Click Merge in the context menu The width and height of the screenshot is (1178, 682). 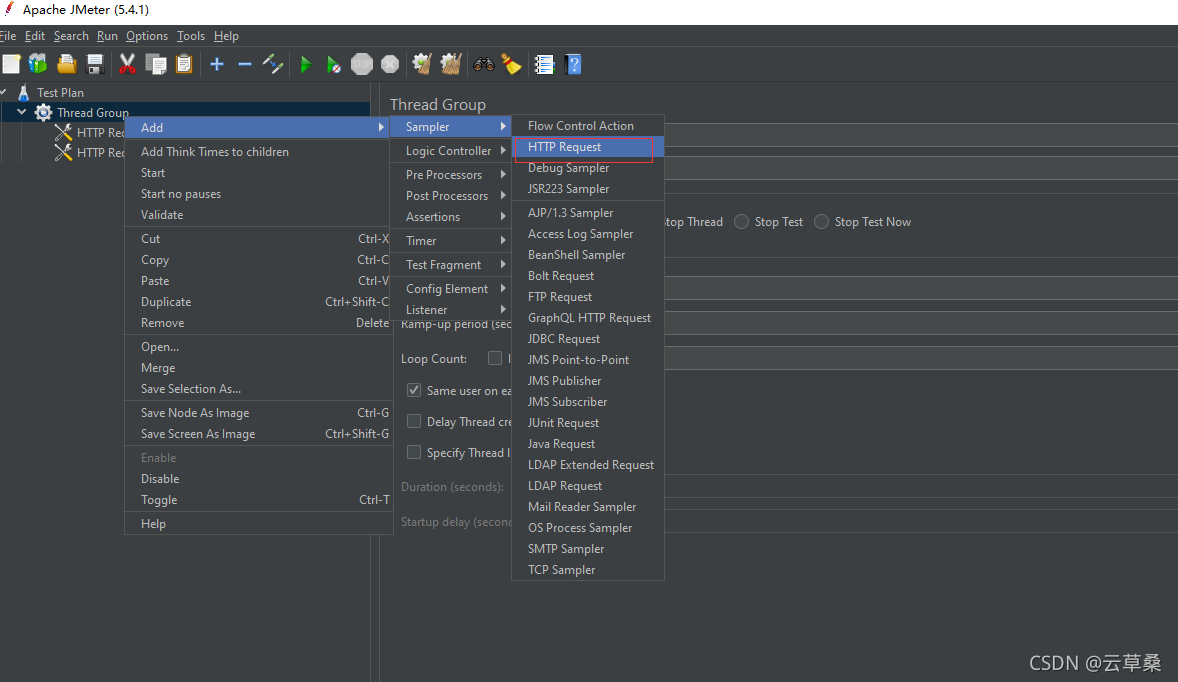click(258, 368)
